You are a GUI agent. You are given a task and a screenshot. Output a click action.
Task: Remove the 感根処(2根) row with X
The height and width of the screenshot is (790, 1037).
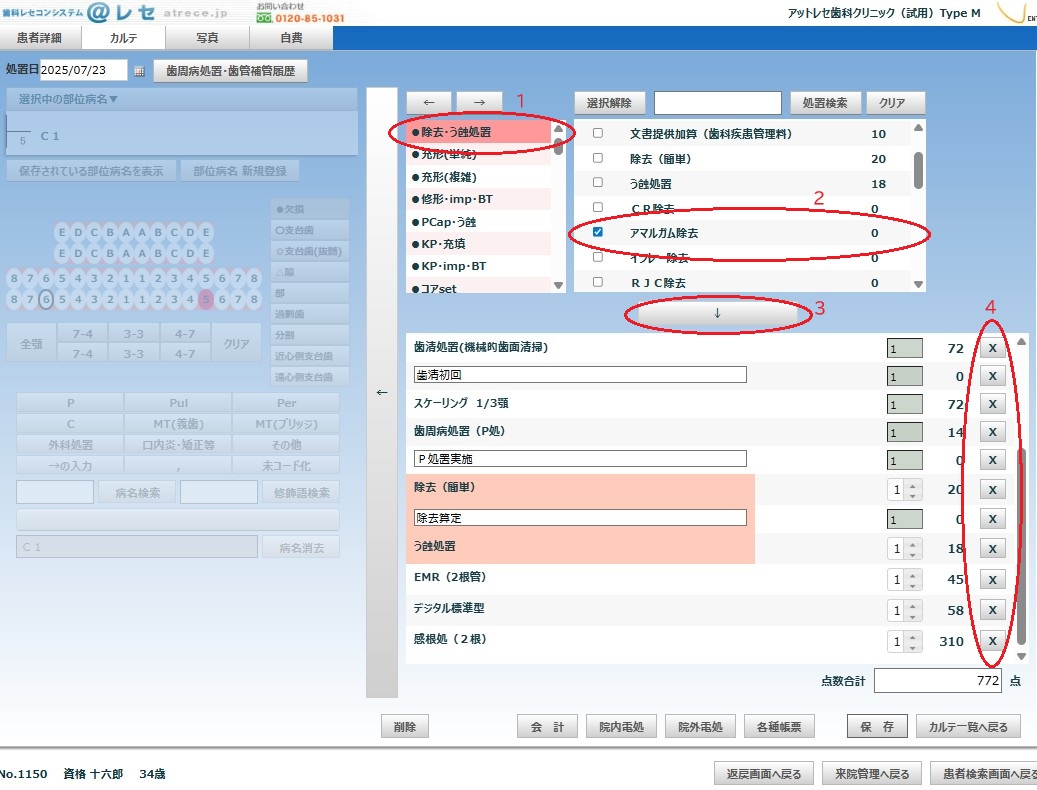(x=991, y=641)
